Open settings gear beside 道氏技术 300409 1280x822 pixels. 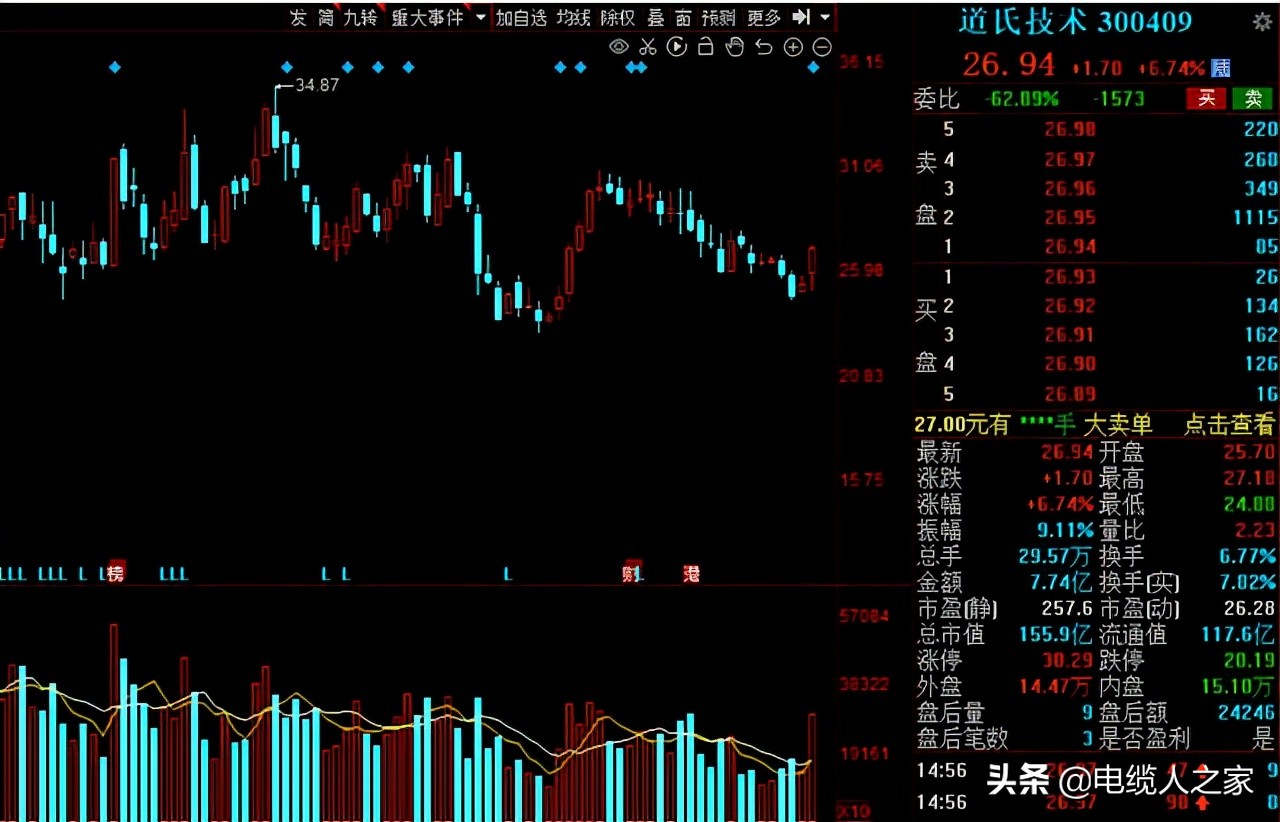[1262, 21]
